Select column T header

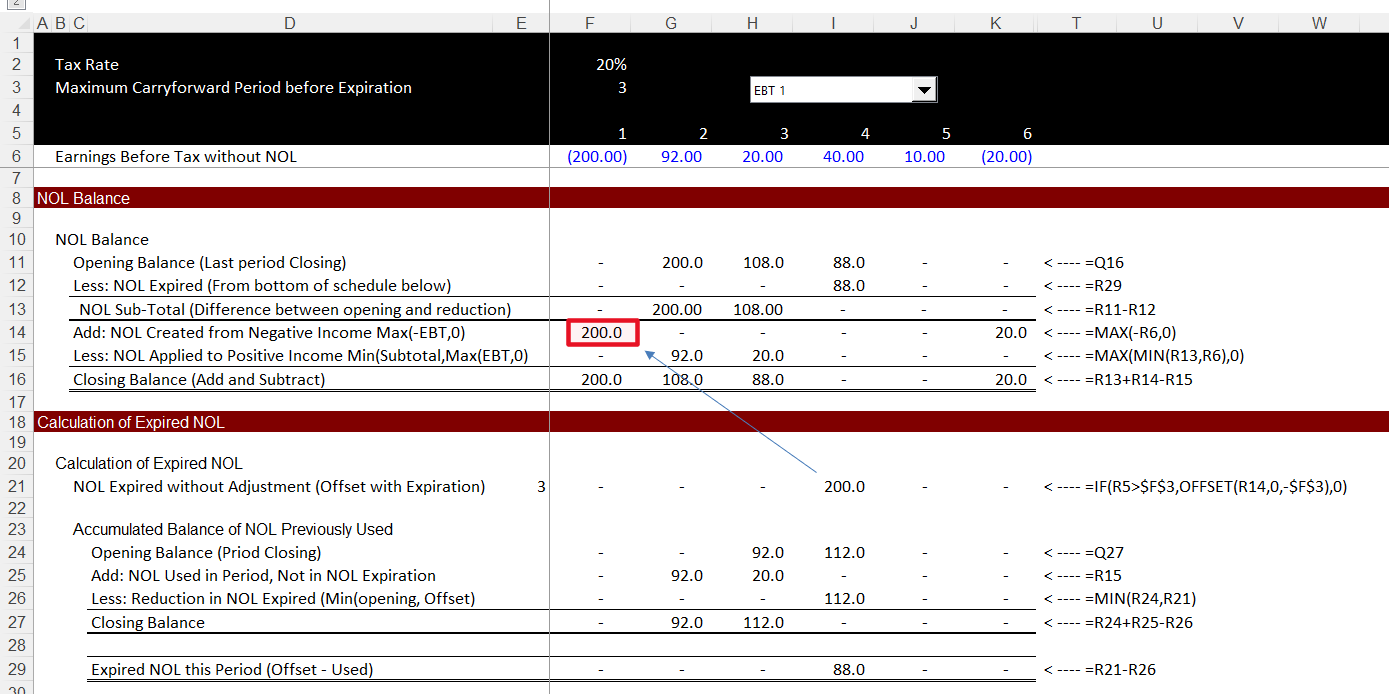(x=1076, y=22)
